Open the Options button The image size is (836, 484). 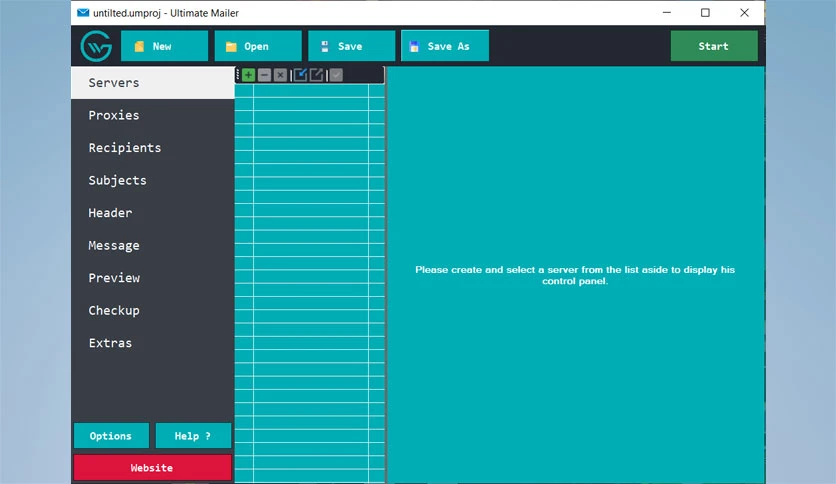tap(111, 436)
